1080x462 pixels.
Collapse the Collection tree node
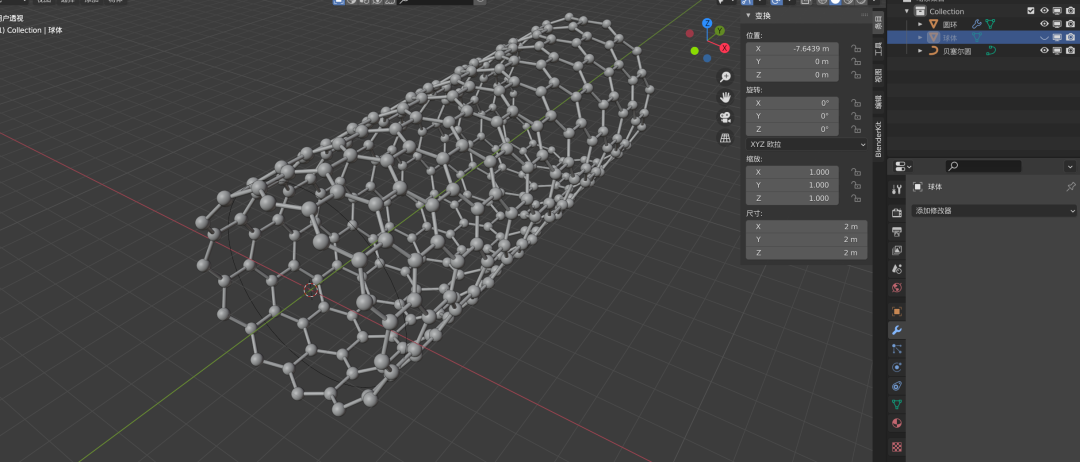coord(907,11)
